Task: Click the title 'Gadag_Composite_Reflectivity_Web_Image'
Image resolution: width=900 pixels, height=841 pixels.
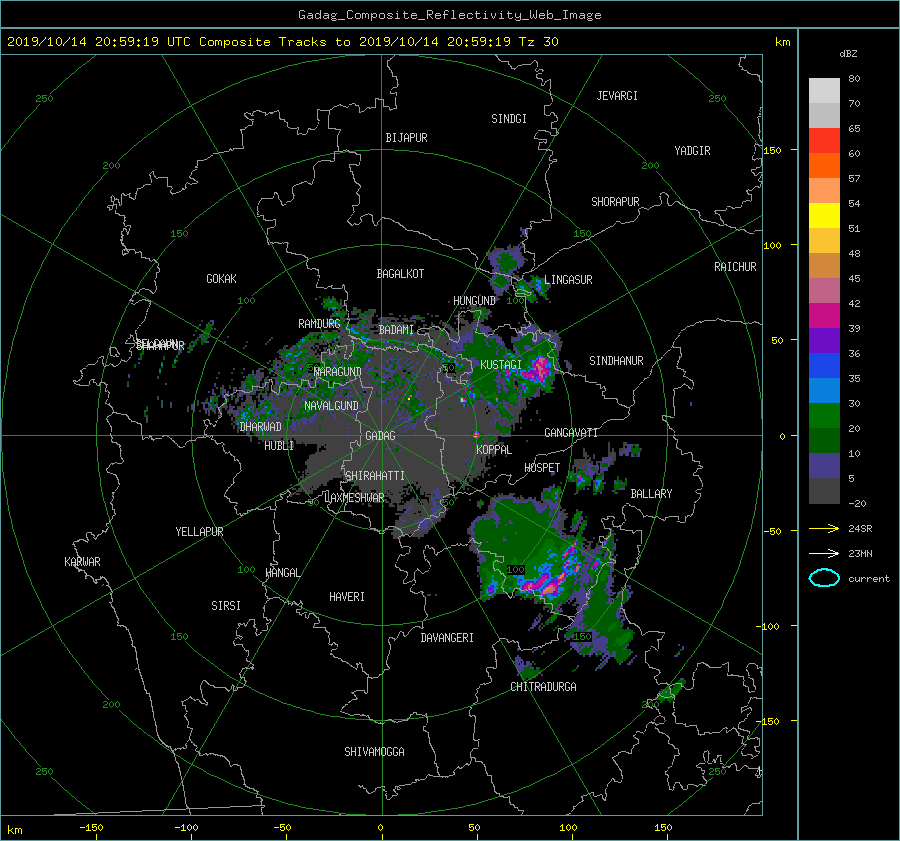Action: point(449,15)
